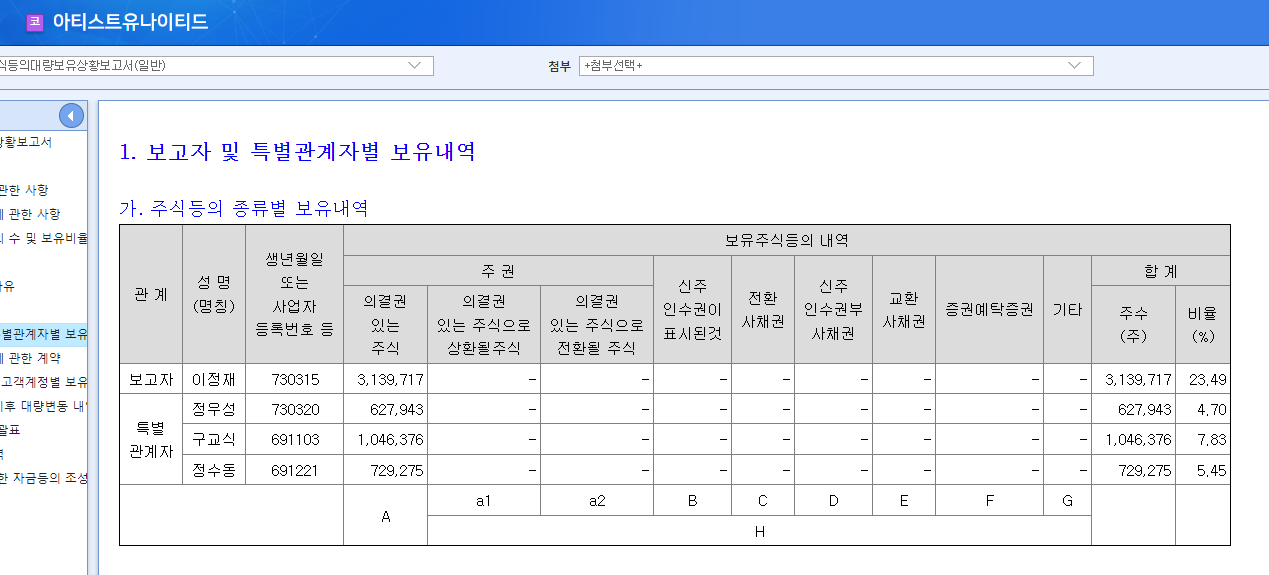Click the 보유주식등의 내역 header cell
Image resolution: width=1269 pixels, height=575 pixels.
click(787, 241)
